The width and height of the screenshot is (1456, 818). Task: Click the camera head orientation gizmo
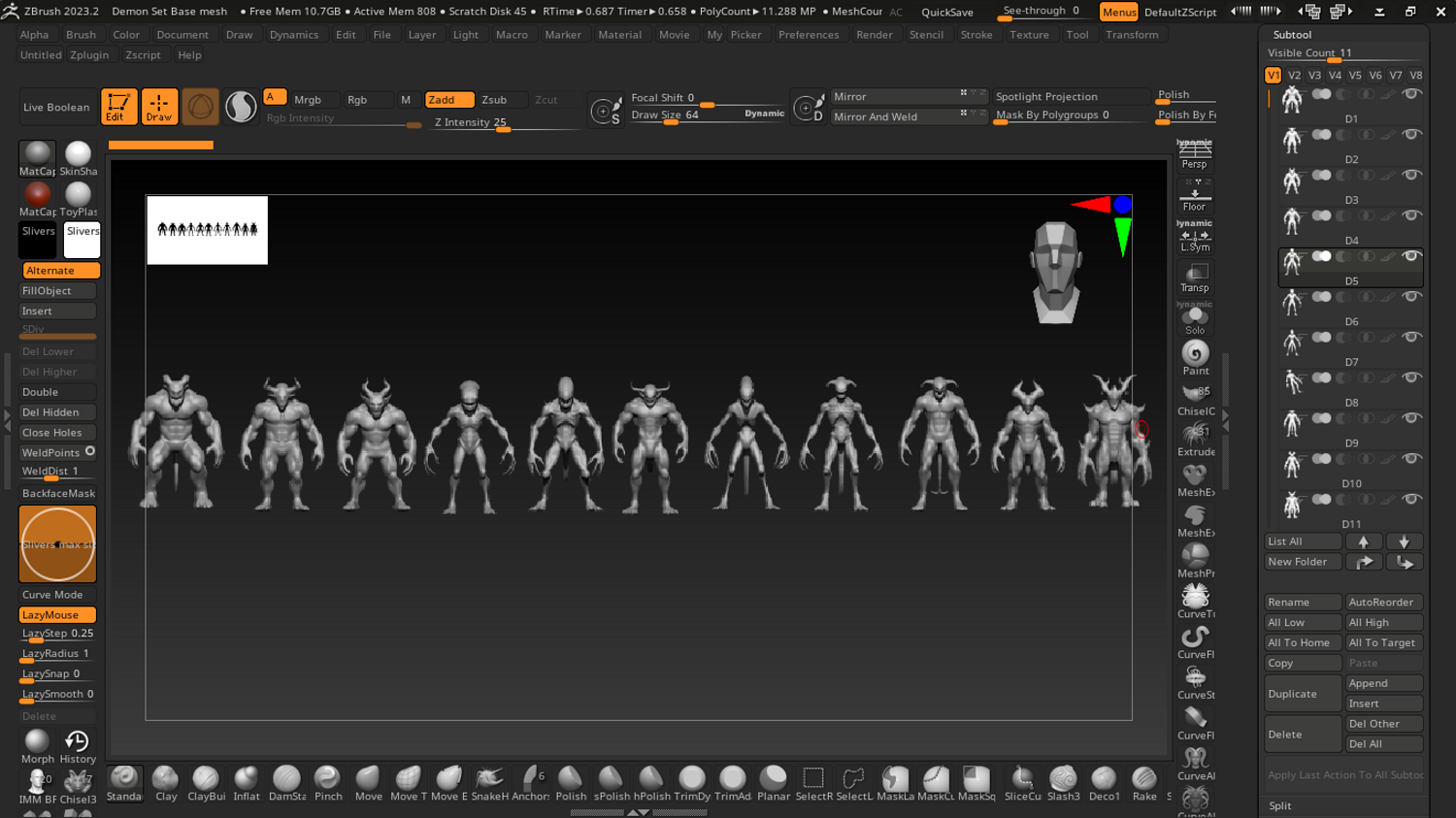(1055, 272)
